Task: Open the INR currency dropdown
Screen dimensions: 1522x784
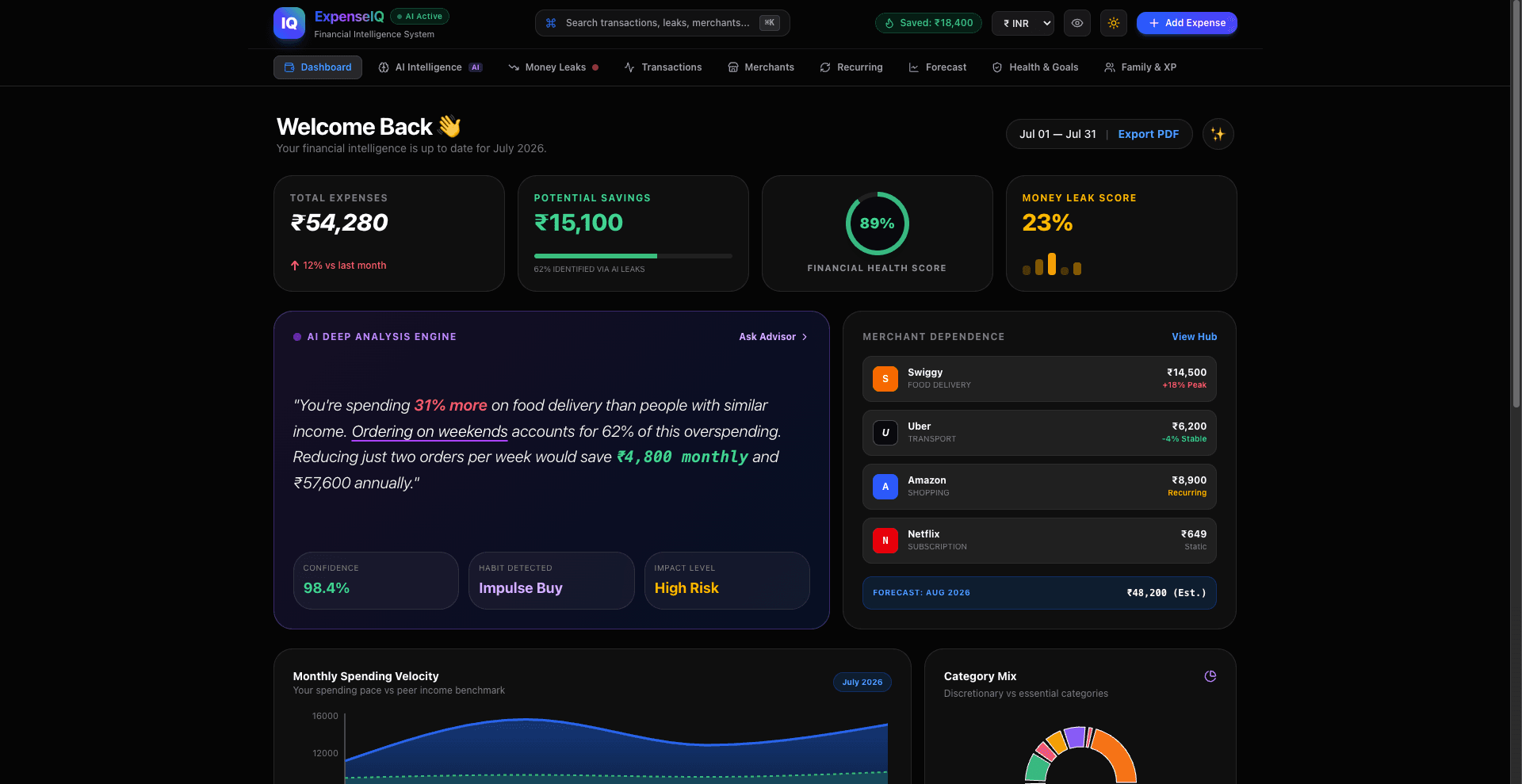Action: click(x=1023, y=23)
